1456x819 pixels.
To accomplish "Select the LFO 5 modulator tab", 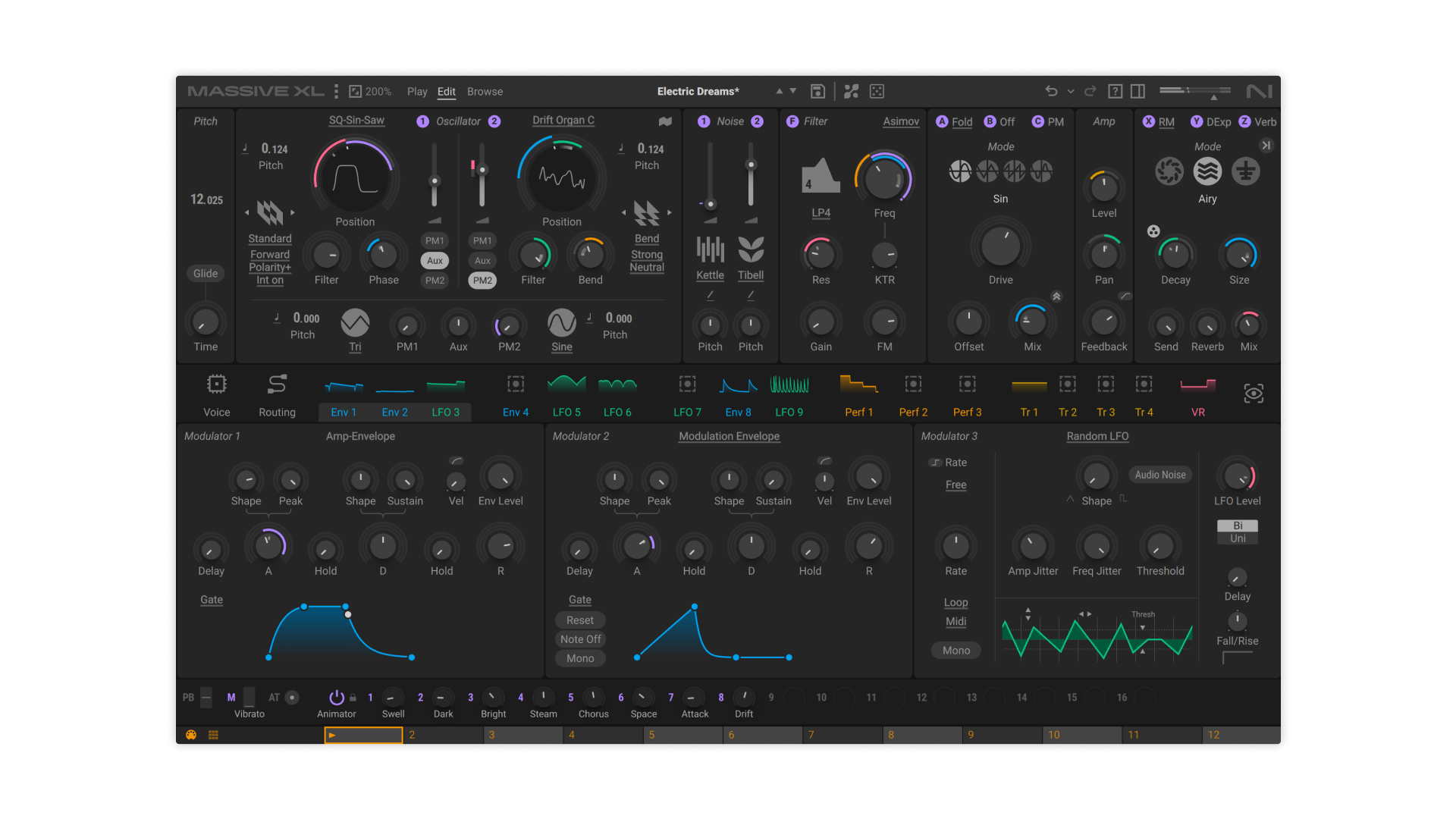I will (x=566, y=398).
